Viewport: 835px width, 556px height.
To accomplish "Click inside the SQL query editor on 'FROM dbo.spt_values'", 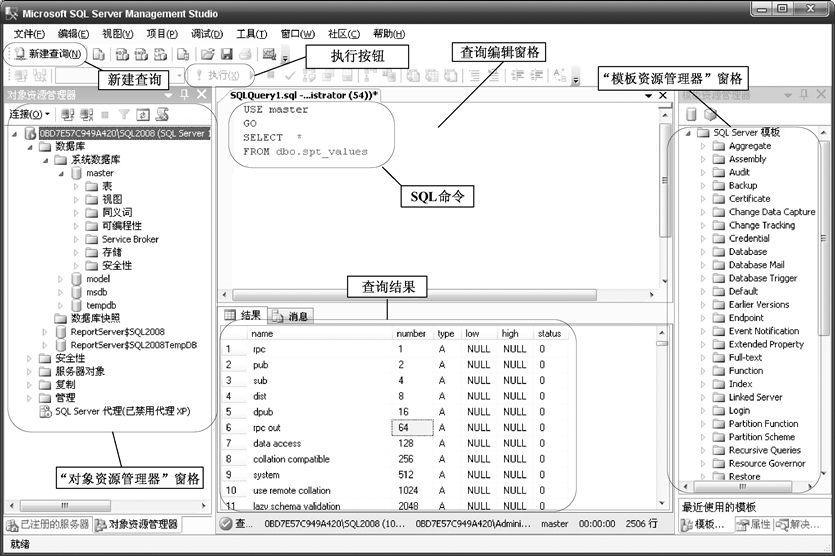I will pyautogui.click(x=305, y=152).
